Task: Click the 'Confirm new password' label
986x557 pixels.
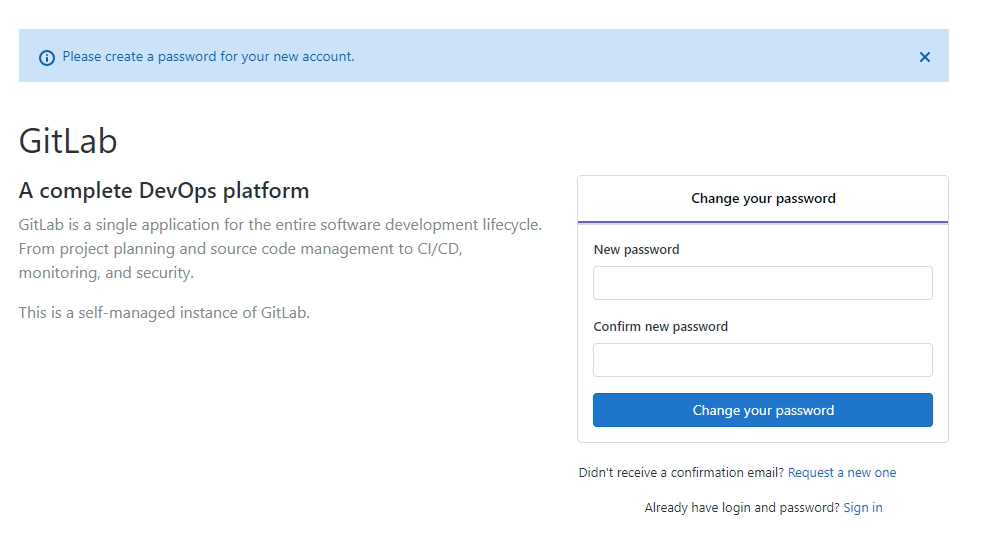Action: [x=660, y=326]
